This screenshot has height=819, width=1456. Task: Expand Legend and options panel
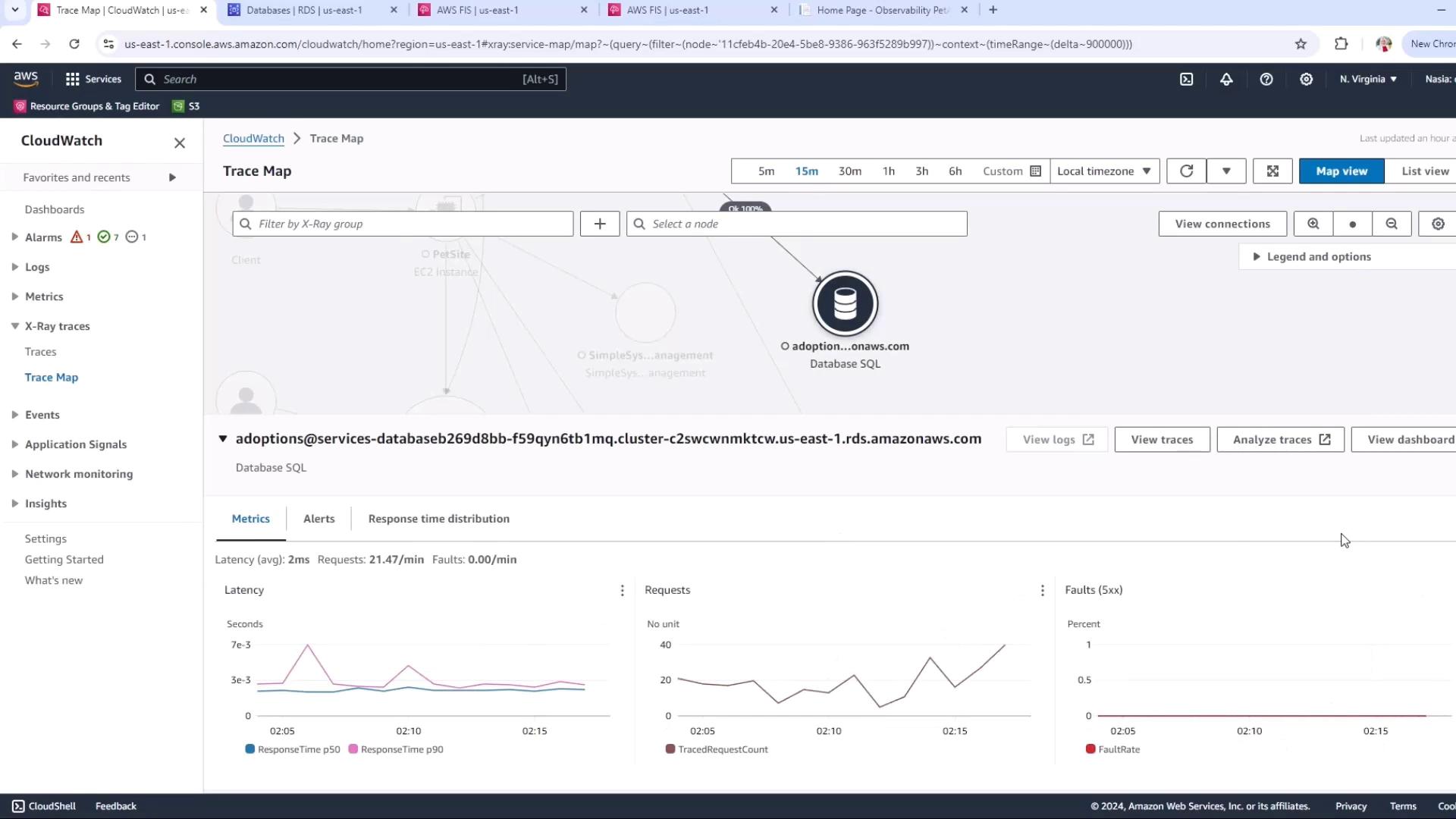coord(1318,257)
